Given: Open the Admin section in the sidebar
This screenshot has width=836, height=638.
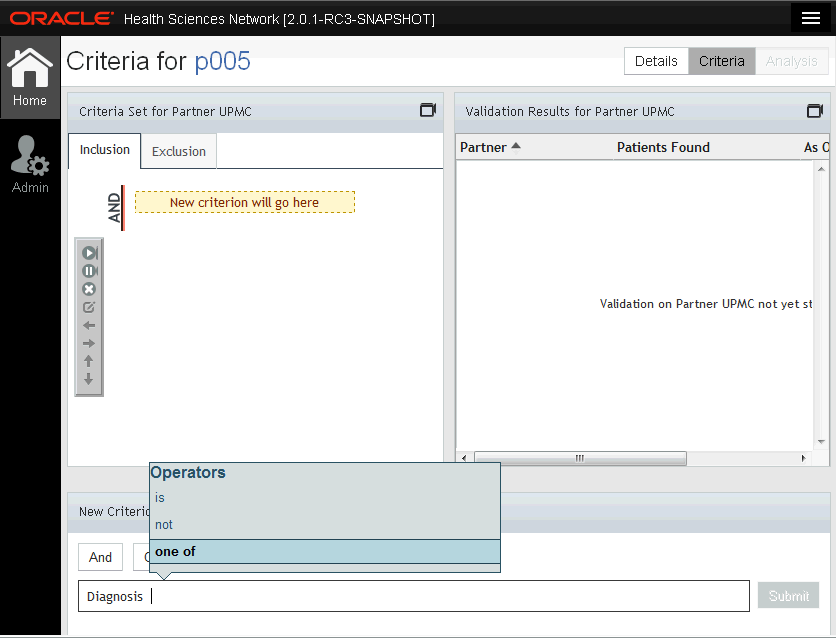Looking at the screenshot, I should (x=30, y=164).
